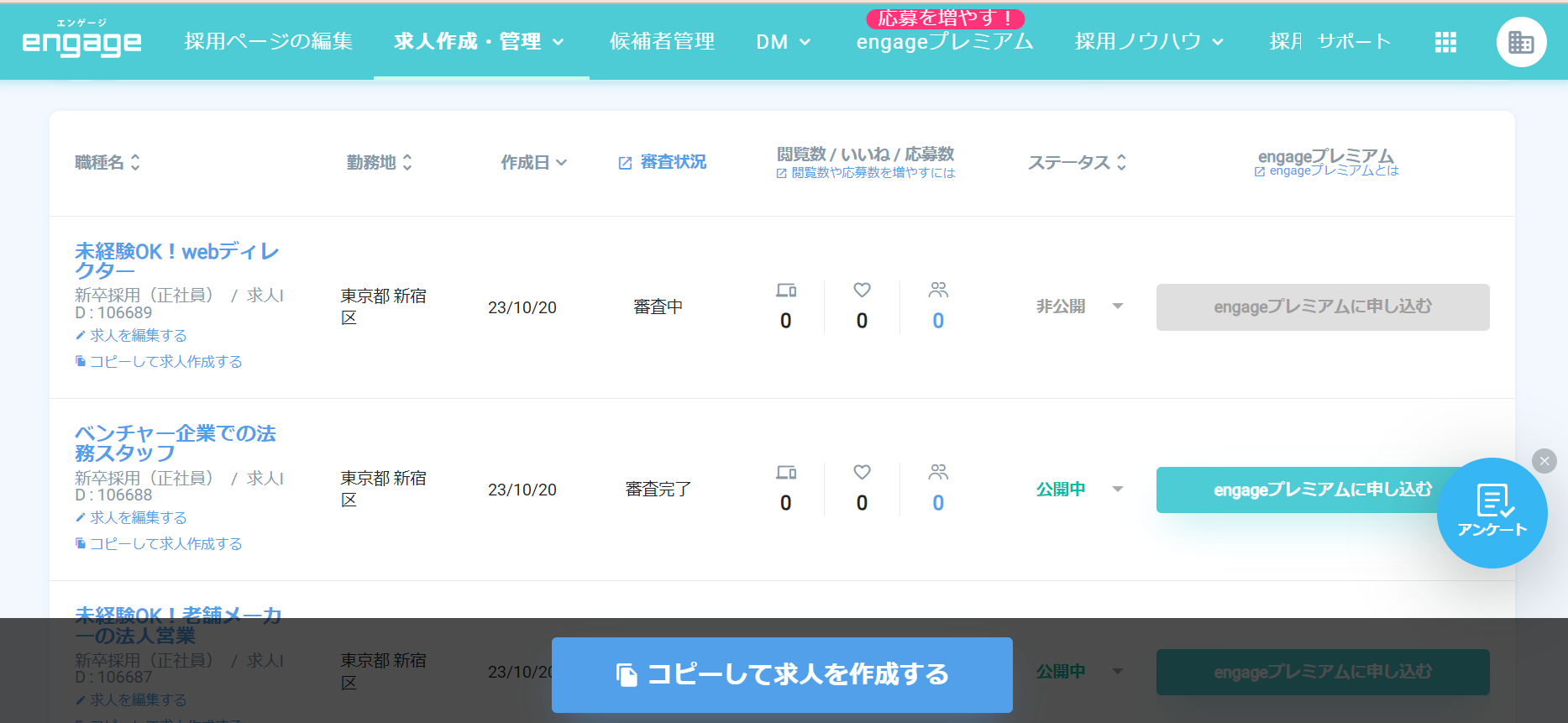Click copy icon for 法務スタッフ job
The image size is (1568, 723).
pos(81,543)
